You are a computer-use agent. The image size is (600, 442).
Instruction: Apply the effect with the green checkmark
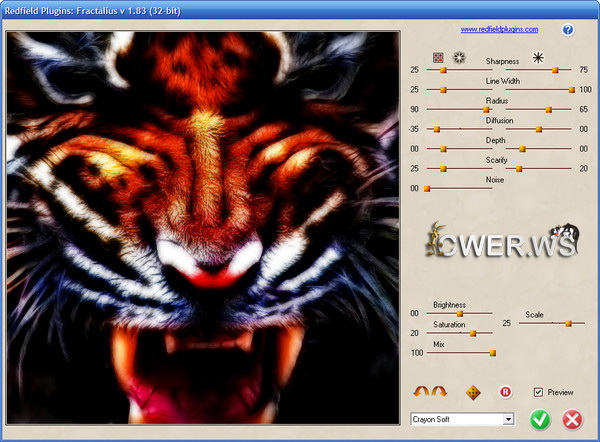click(540, 419)
